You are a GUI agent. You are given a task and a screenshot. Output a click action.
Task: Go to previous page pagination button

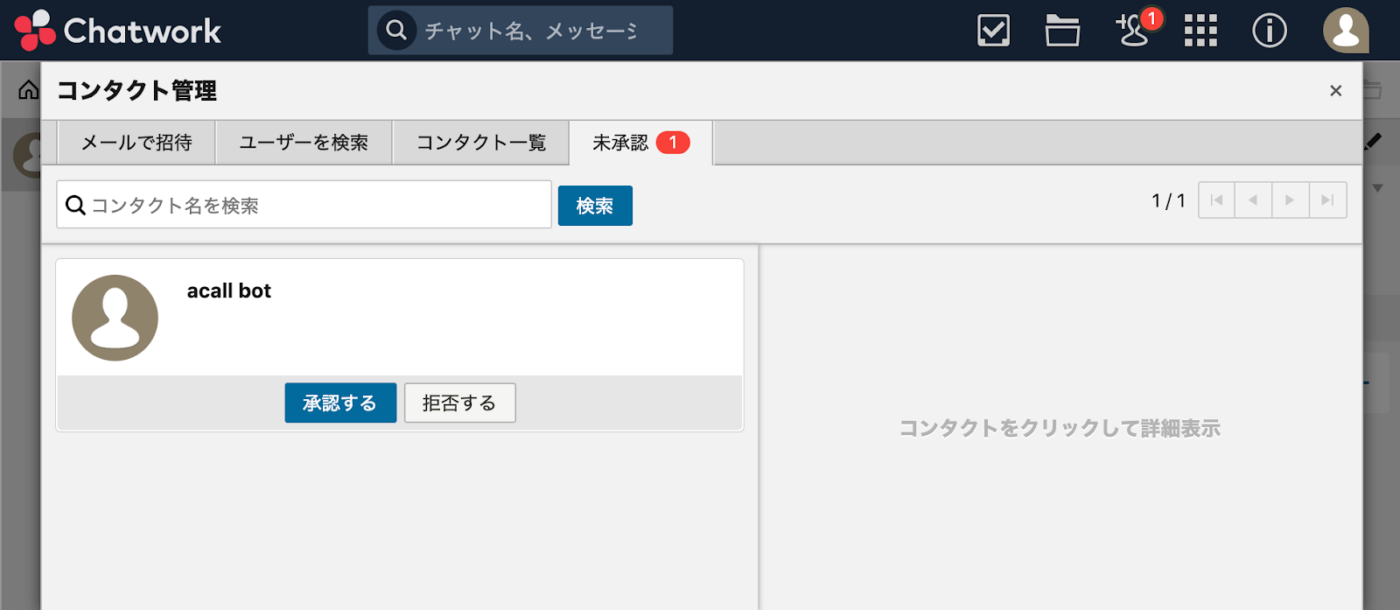[x=1253, y=200]
